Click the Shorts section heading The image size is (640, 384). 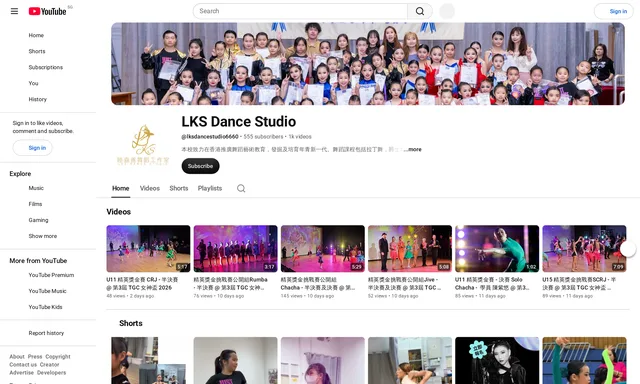point(131,323)
